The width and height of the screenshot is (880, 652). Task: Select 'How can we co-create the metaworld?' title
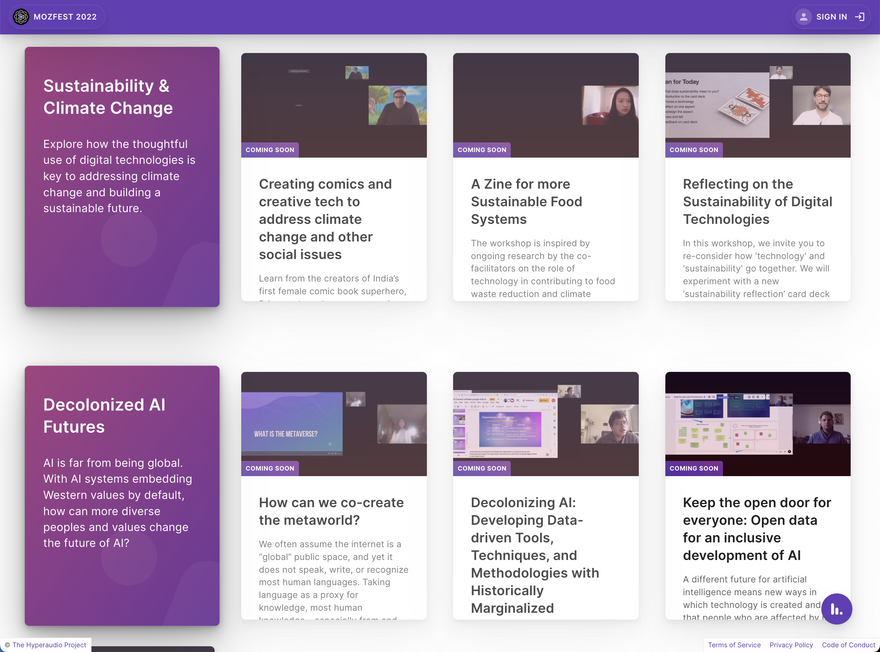coord(331,511)
